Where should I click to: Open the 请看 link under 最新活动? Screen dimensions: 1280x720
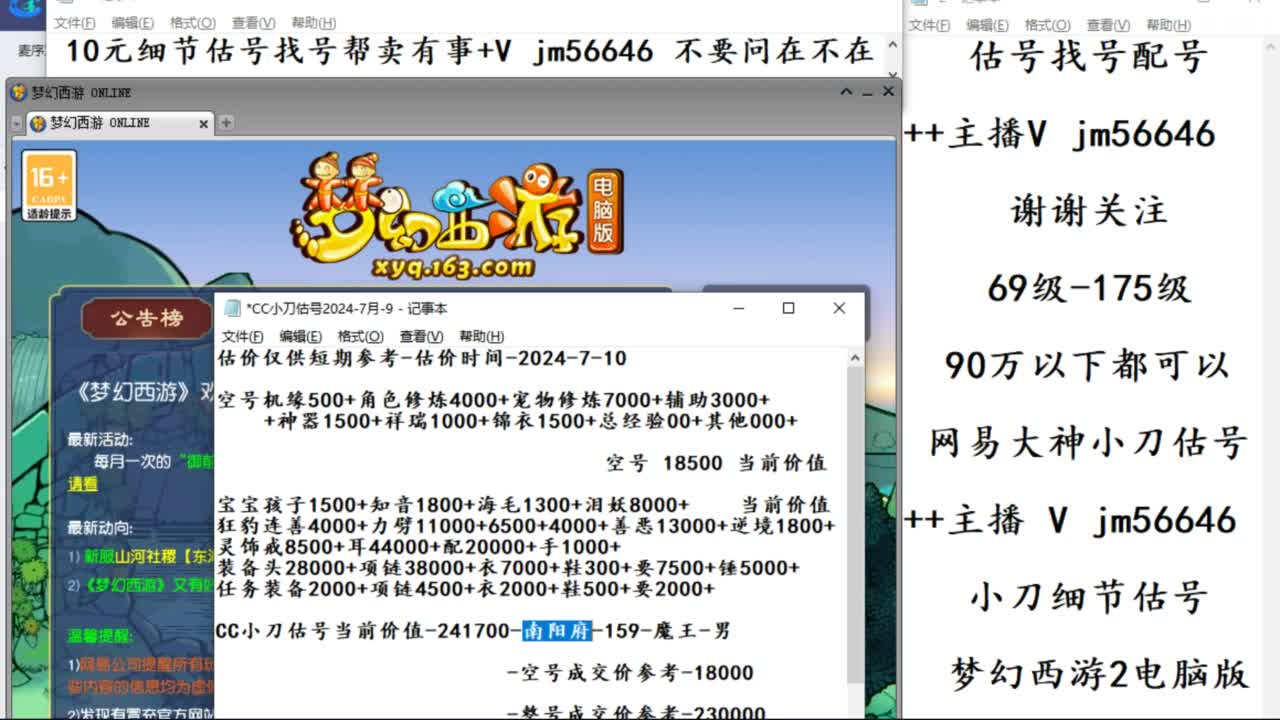(x=83, y=483)
